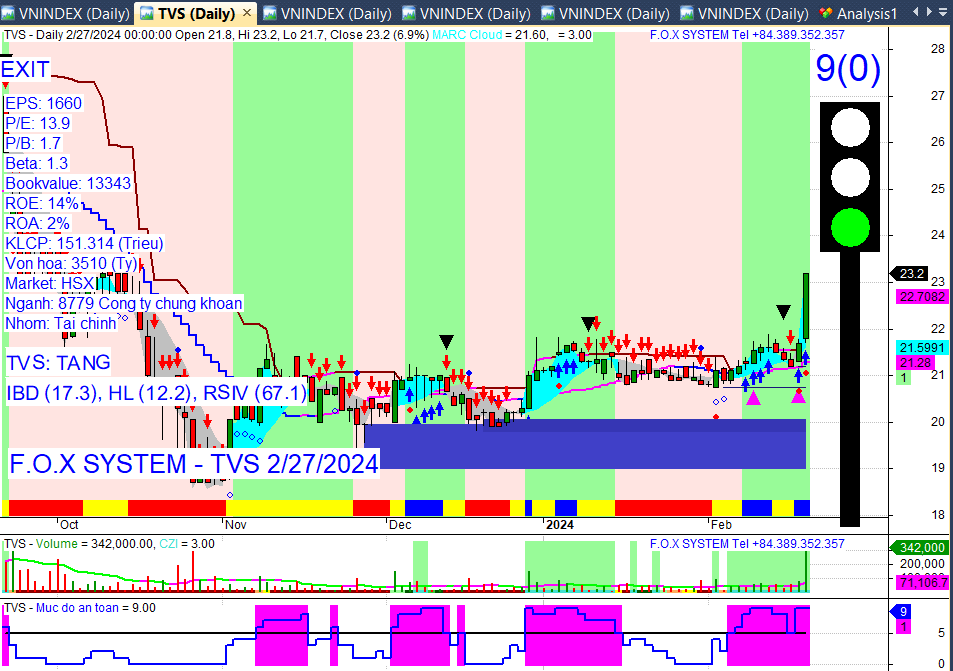This screenshot has width=953, height=671.
Task: Click the 342,000 volume value label
Action: (921, 548)
